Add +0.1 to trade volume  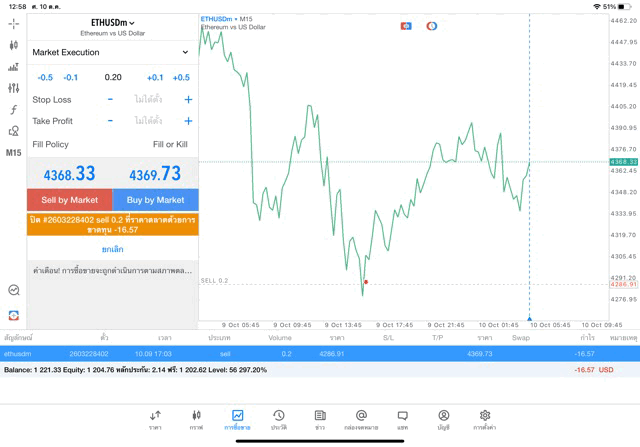[x=155, y=77]
